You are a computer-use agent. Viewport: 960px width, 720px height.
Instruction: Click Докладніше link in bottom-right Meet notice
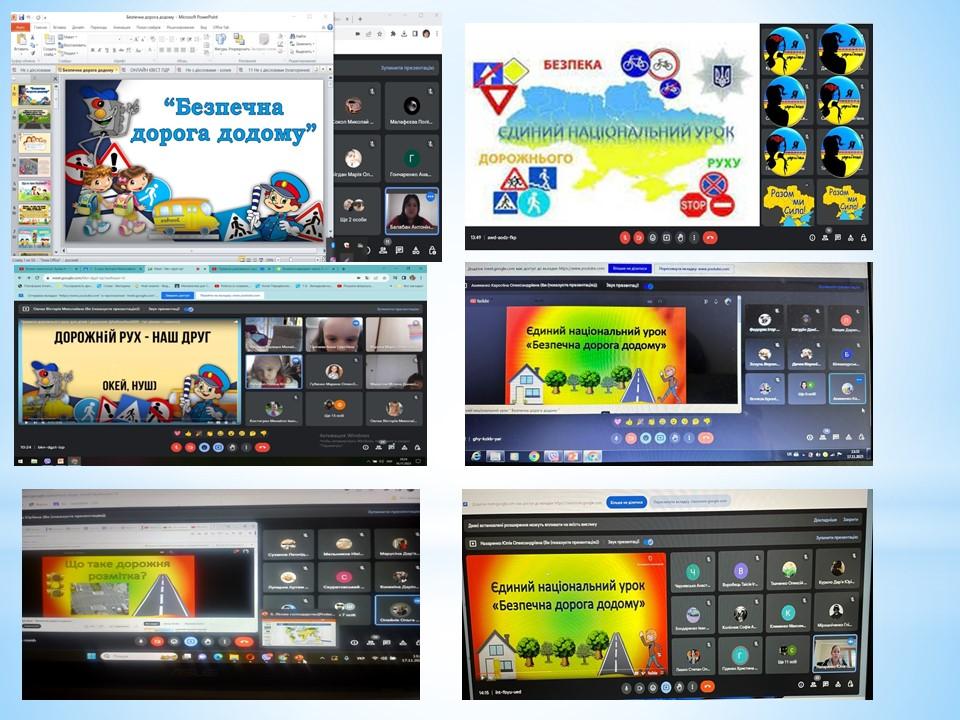click(x=825, y=520)
